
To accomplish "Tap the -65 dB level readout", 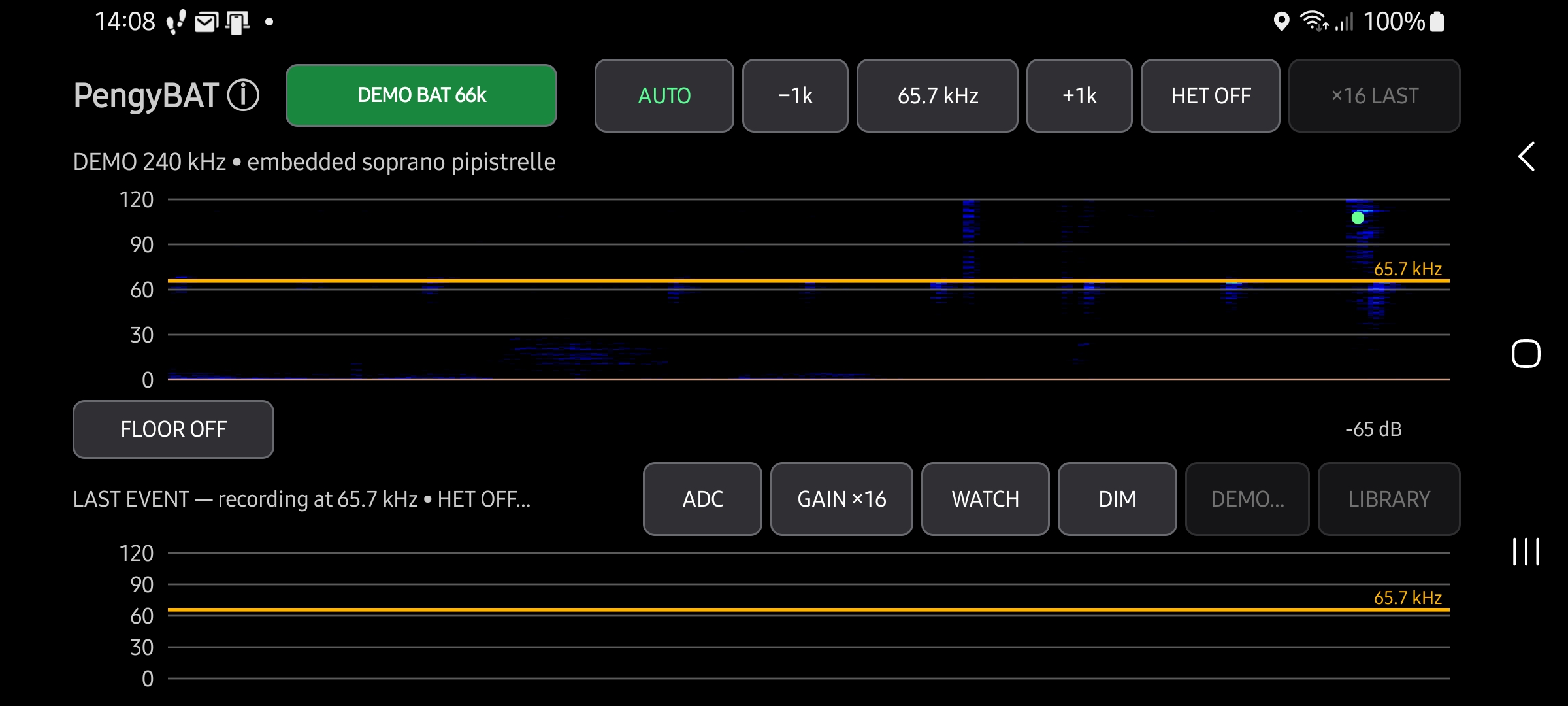I will point(1373,429).
